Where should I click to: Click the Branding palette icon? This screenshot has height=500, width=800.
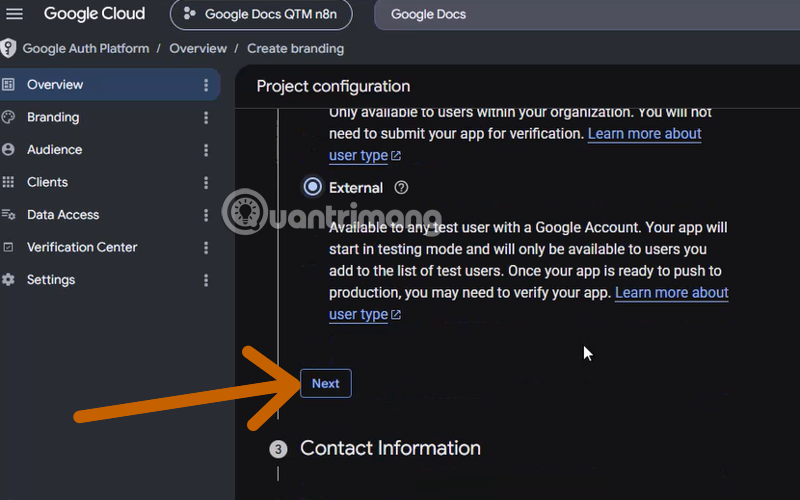(8, 117)
